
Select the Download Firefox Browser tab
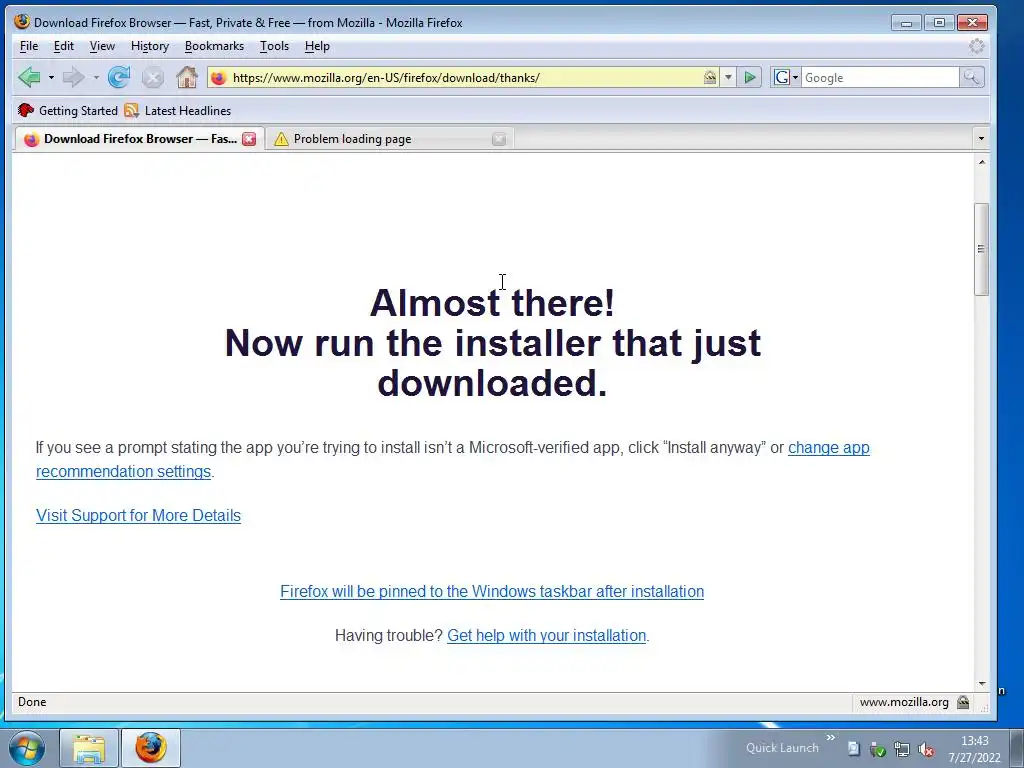coord(138,139)
